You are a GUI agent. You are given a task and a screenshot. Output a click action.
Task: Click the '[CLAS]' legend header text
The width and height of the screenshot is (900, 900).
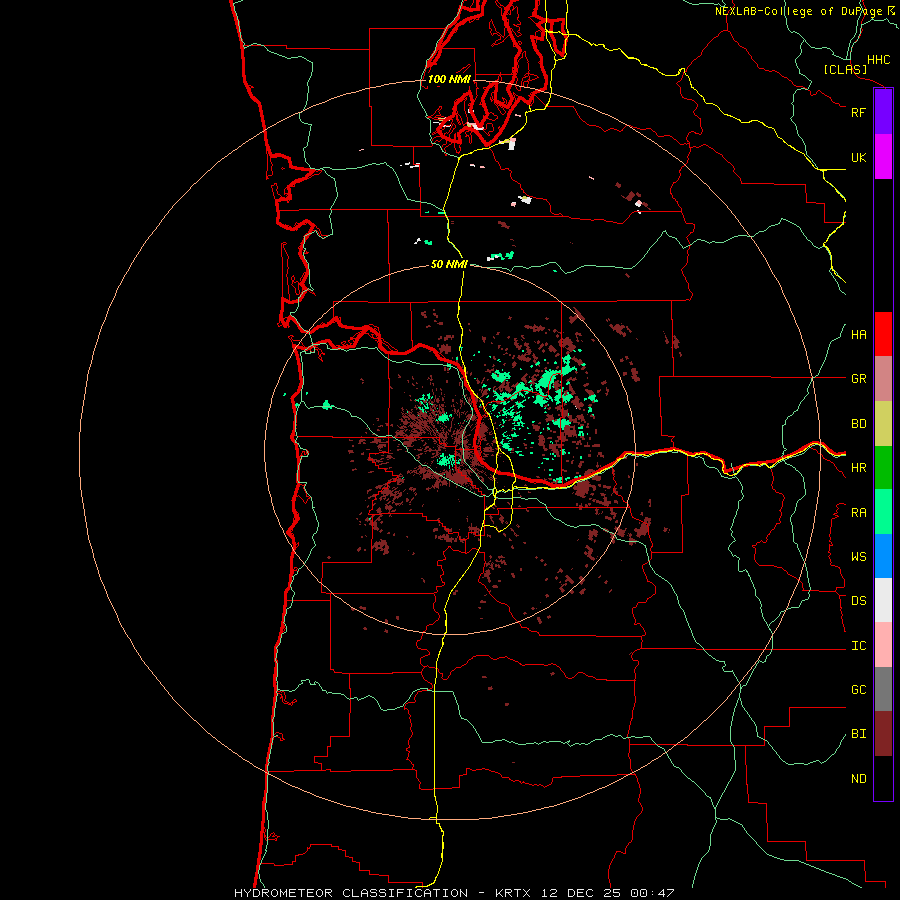(845, 69)
